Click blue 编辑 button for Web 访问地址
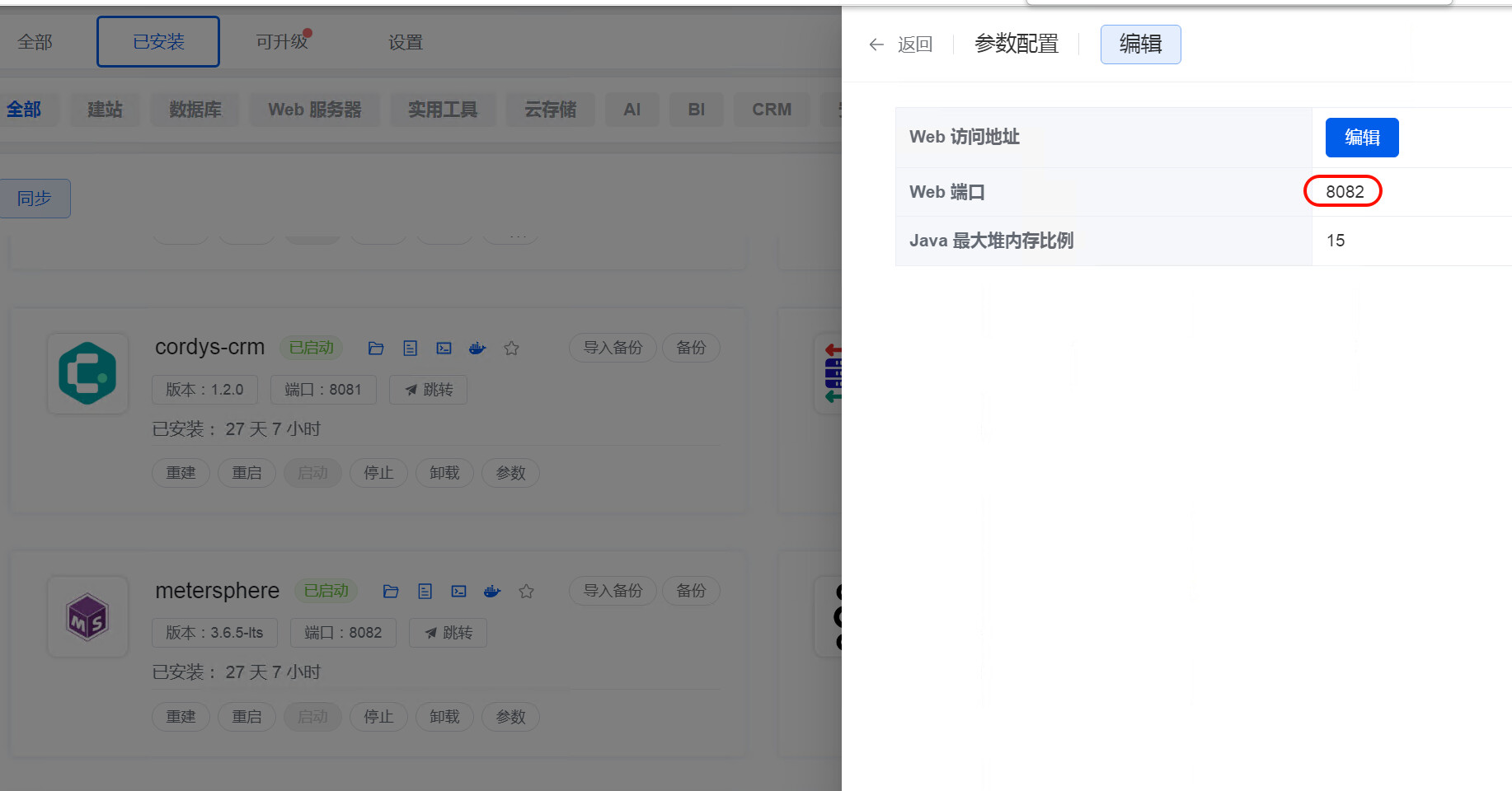1512x791 pixels. click(1361, 138)
